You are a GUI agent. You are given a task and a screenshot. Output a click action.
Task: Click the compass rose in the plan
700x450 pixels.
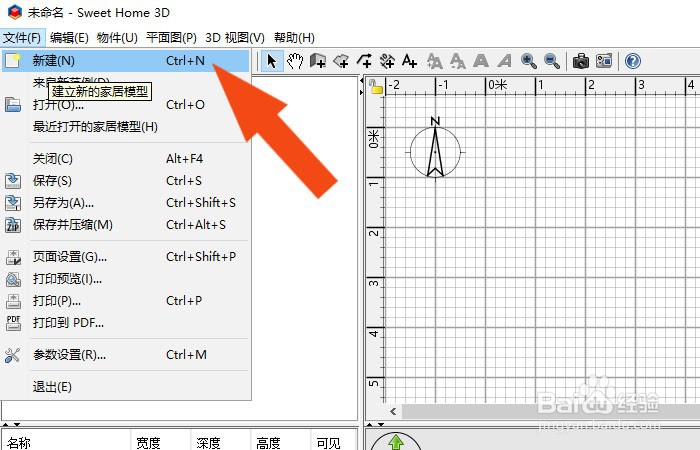point(435,150)
